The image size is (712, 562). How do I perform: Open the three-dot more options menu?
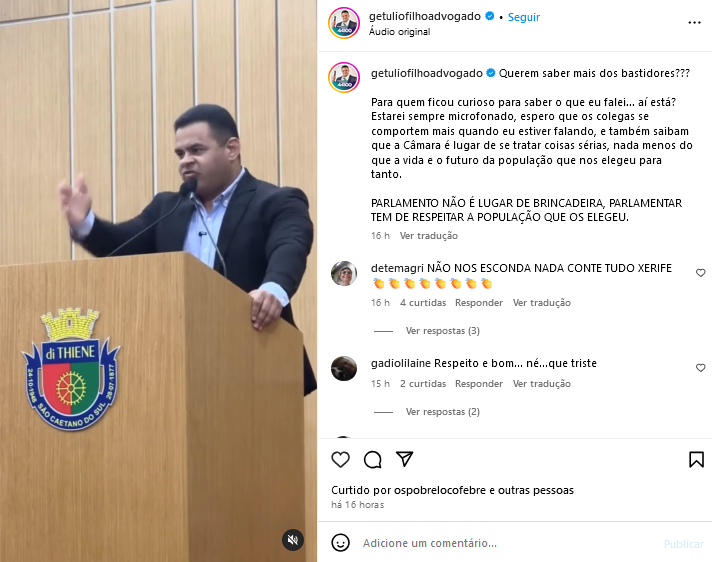[x=694, y=23]
